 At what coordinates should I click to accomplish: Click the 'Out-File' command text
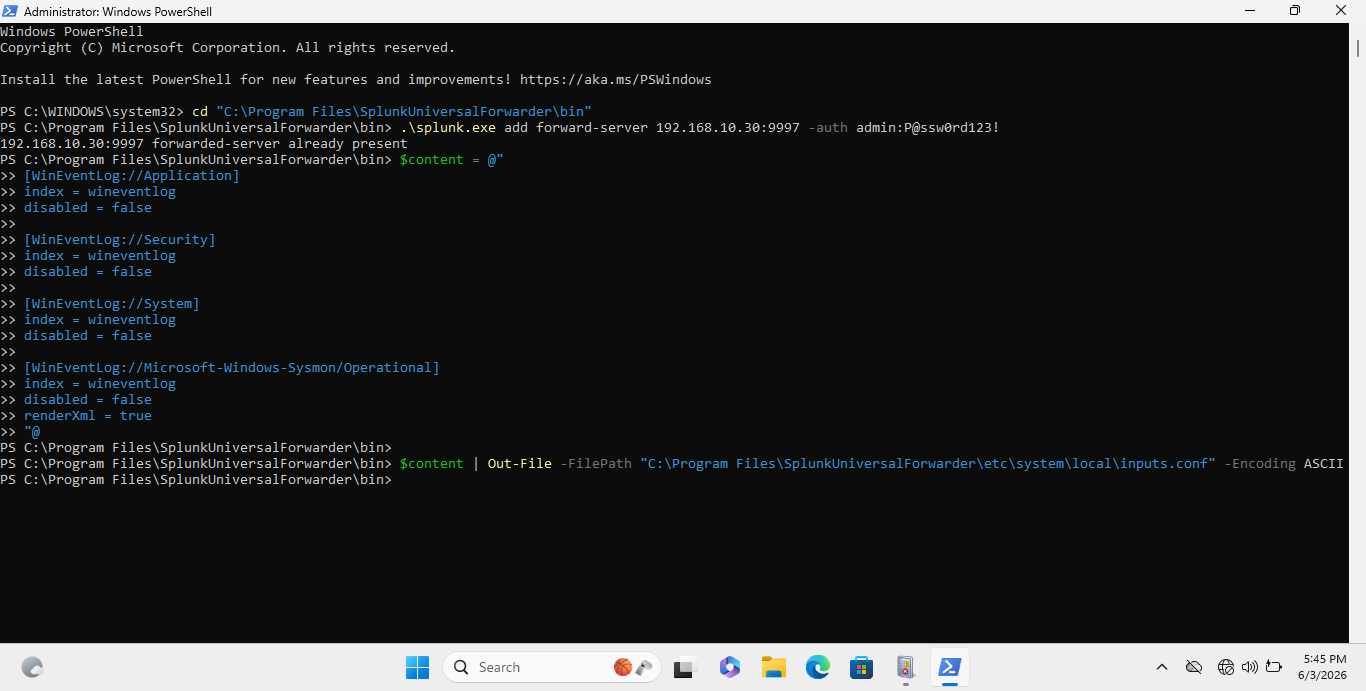(x=520, y=464)
